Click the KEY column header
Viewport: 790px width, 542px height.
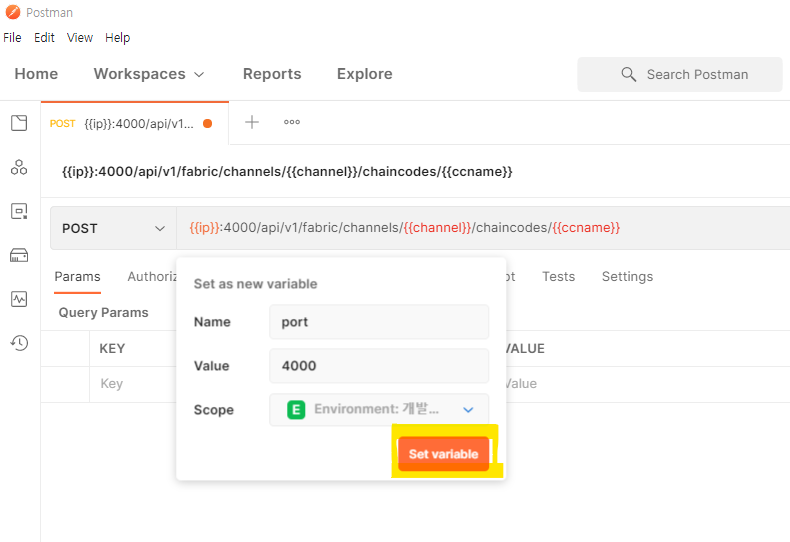[x=112, y=349]
